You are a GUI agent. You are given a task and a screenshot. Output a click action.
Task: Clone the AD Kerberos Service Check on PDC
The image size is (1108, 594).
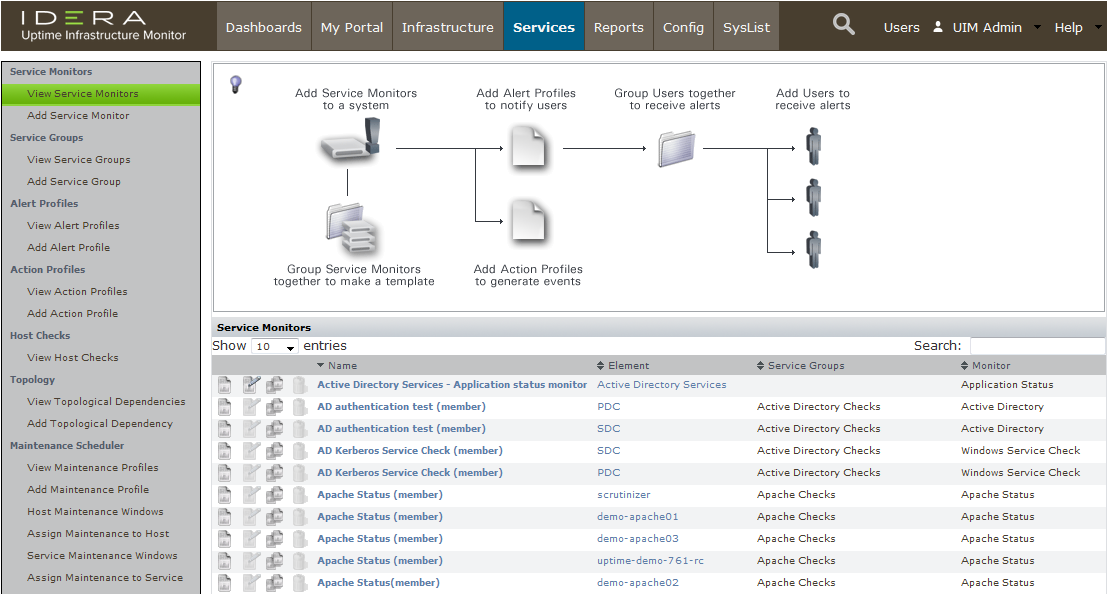[x=275, y=473]
